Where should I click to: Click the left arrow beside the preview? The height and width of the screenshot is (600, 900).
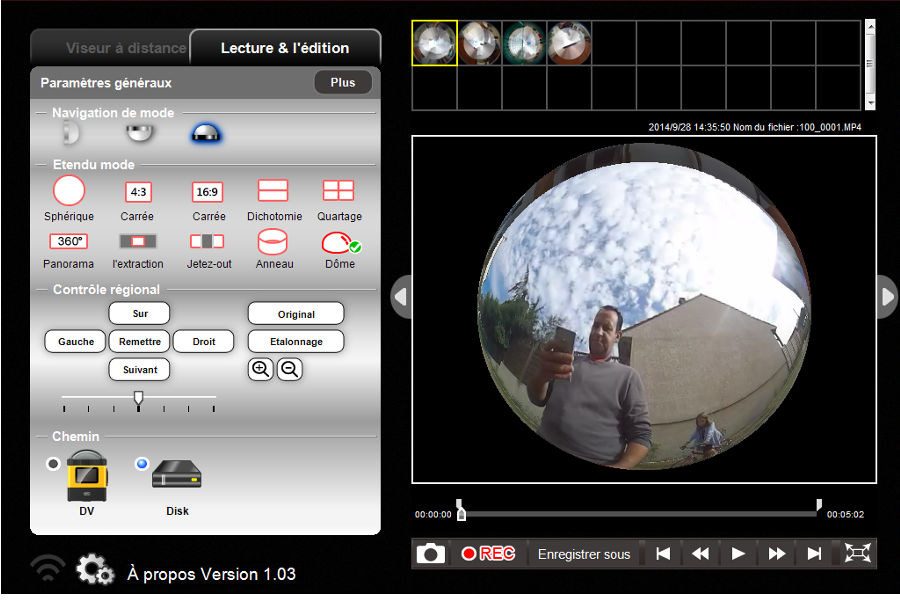click(401, 297)
